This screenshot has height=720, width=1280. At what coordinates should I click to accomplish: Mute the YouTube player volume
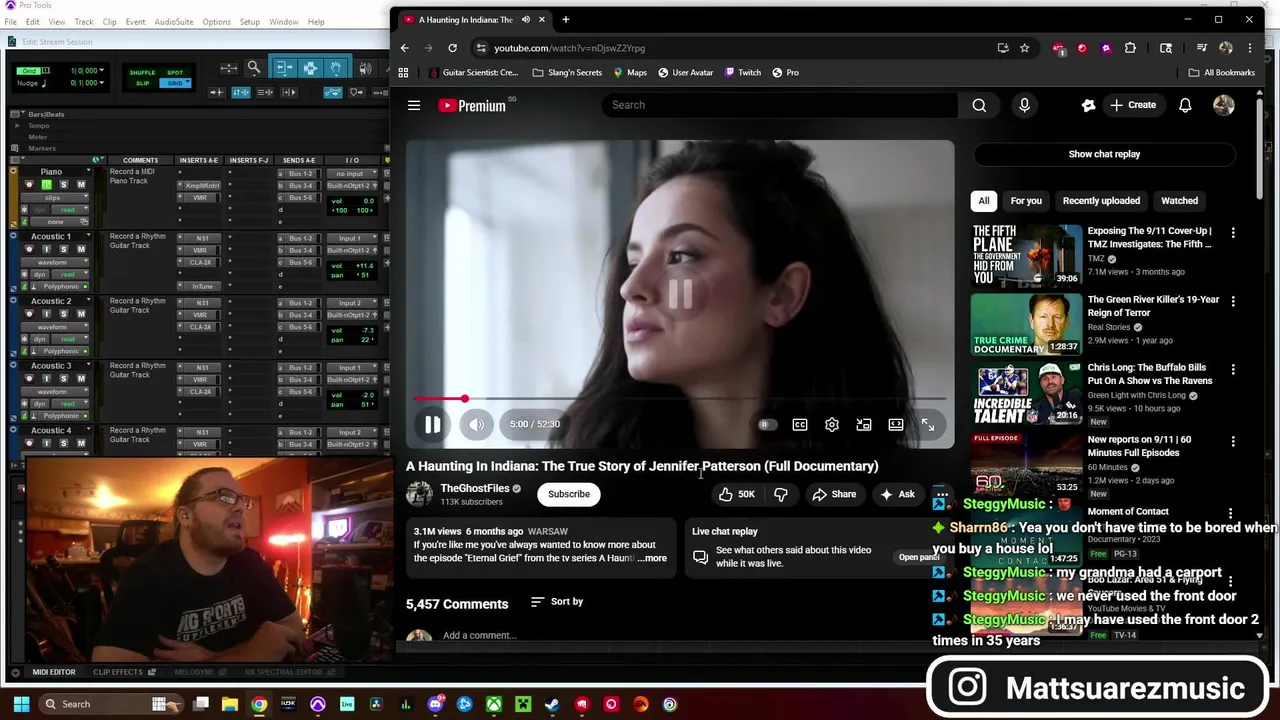pyautogui.click(x=476, y=424)
